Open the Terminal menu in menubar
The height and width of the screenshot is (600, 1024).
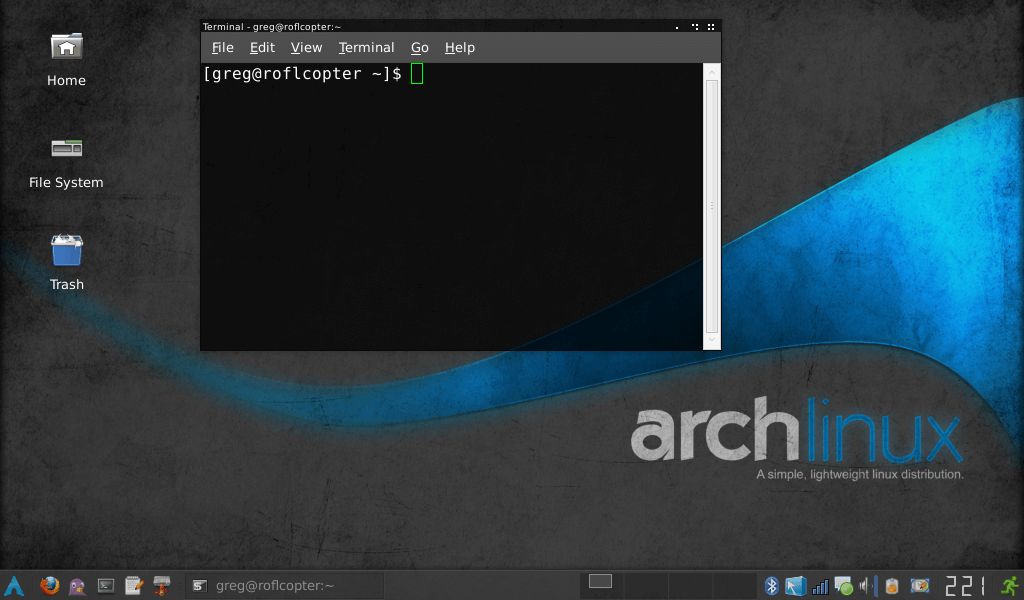click(x=366, y=48)
